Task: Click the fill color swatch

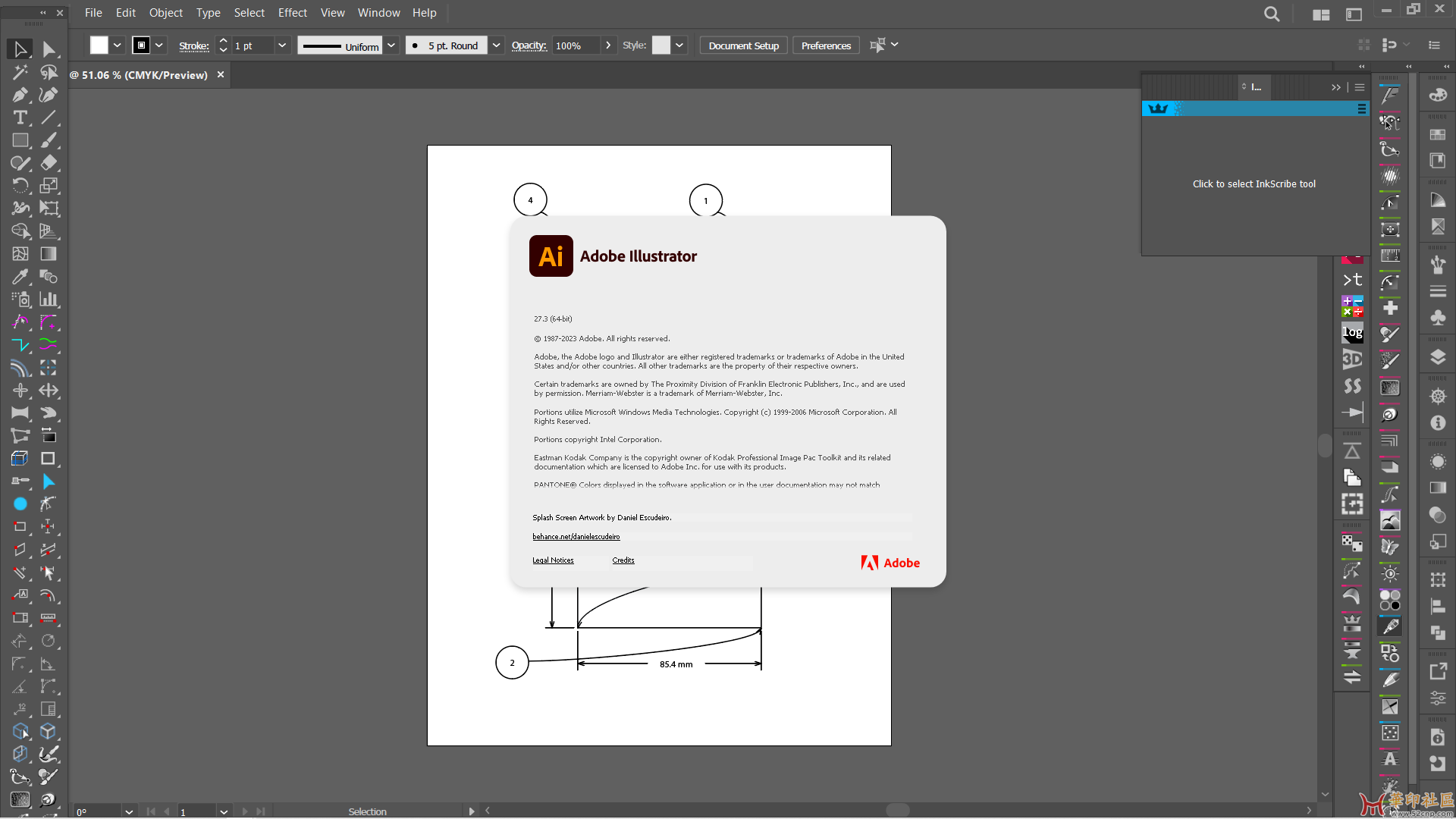Action: pos(99,45)
